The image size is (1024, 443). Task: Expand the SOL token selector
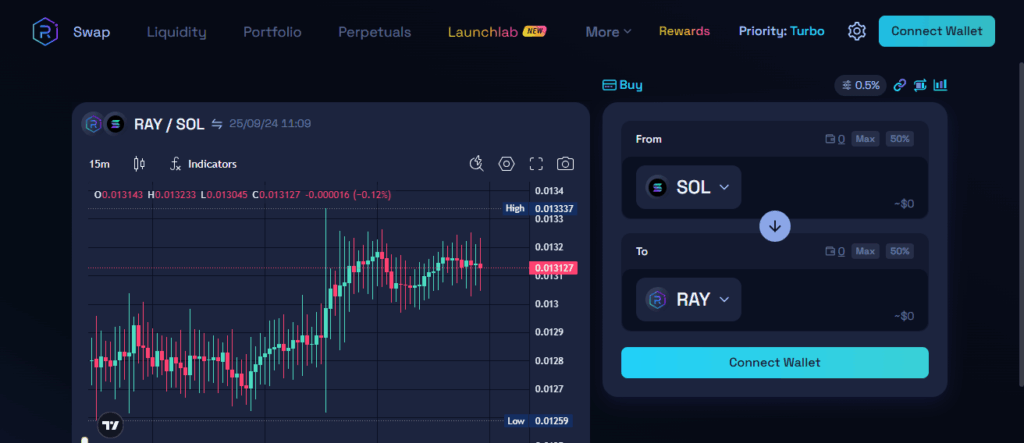click(688, 187)
